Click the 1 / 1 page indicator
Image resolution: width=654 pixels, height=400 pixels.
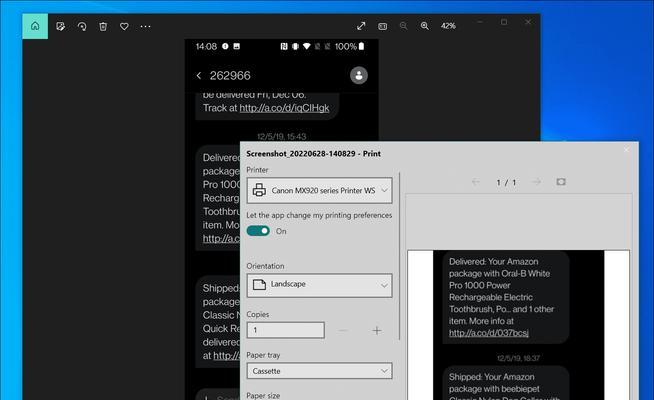[x=506, y=182]
